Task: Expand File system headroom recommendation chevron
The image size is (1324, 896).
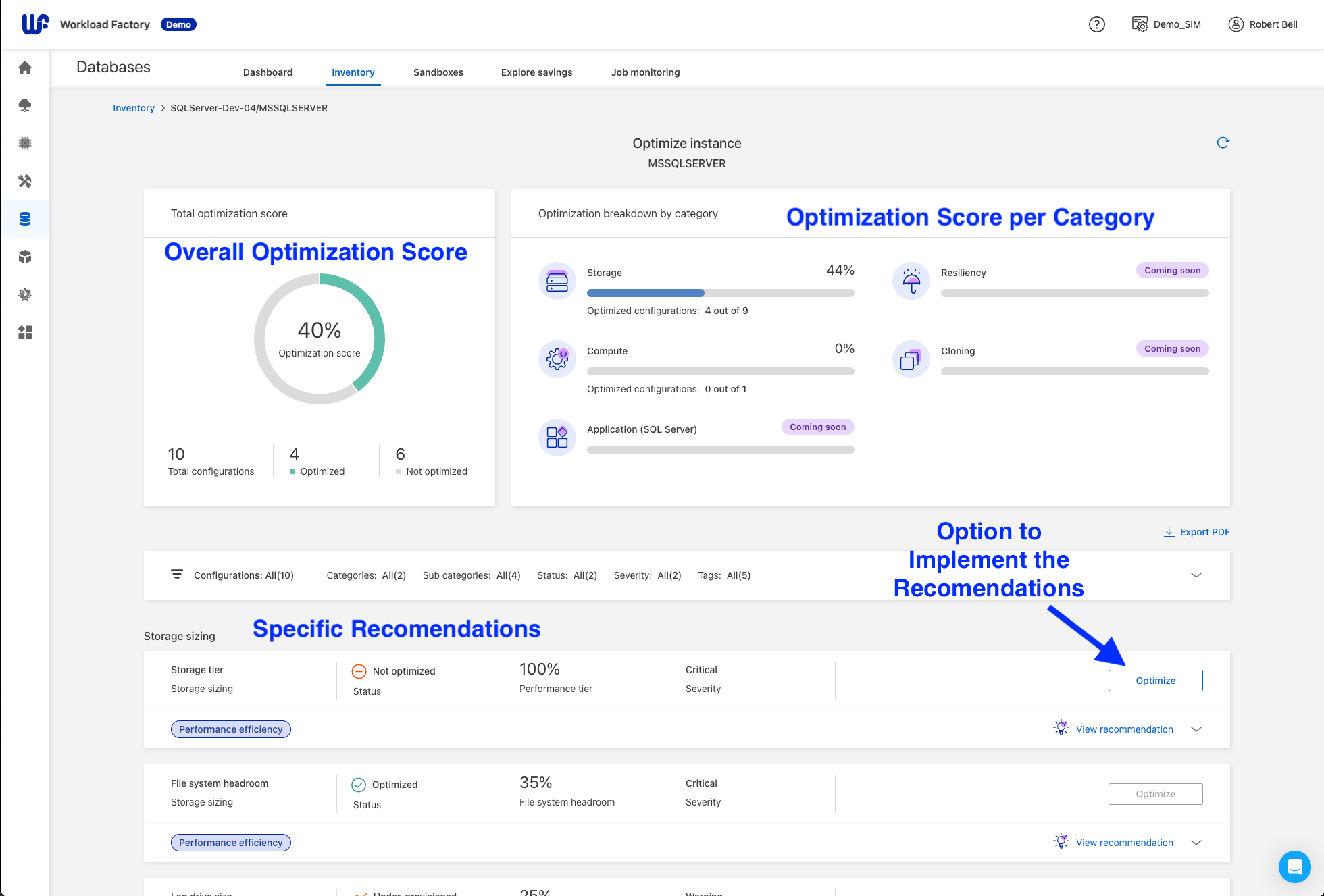Action: 1196,843
